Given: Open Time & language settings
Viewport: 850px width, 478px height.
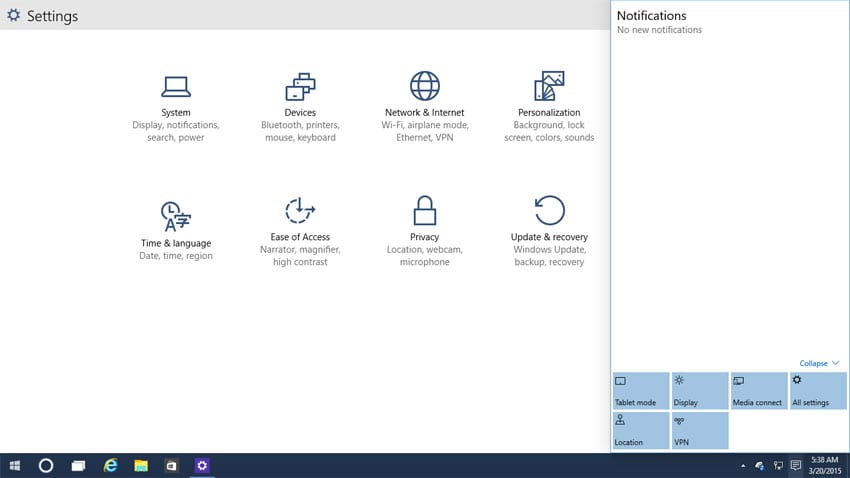Looking at the screenshot, I should (176, 231).
